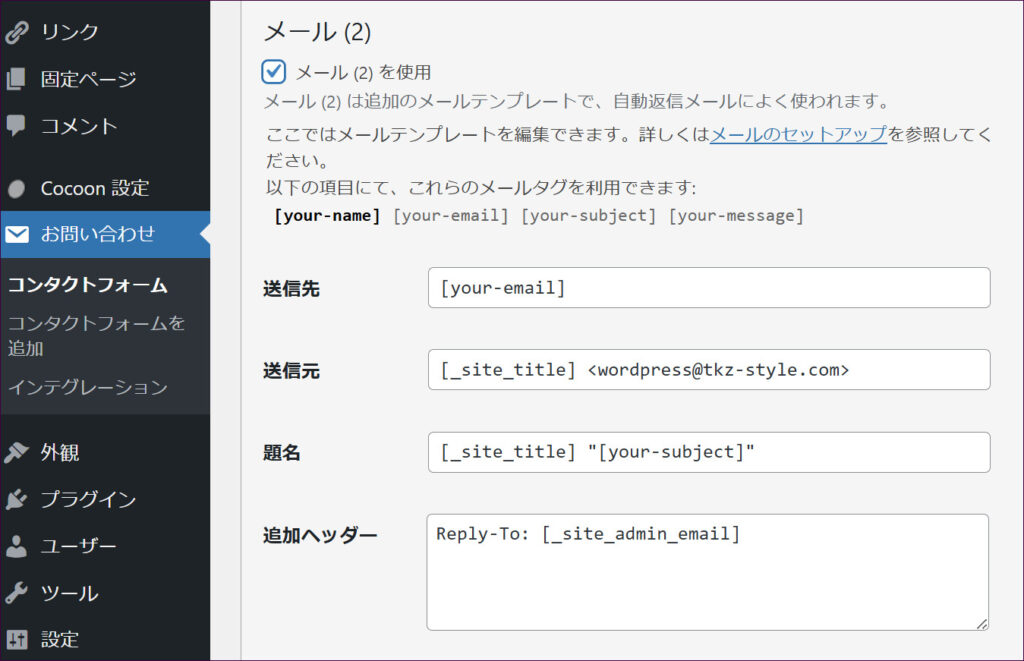Screen dimensions: 1024x661
Task: Click the link chain icon in sidebar
Action: [x=16, y=32]
